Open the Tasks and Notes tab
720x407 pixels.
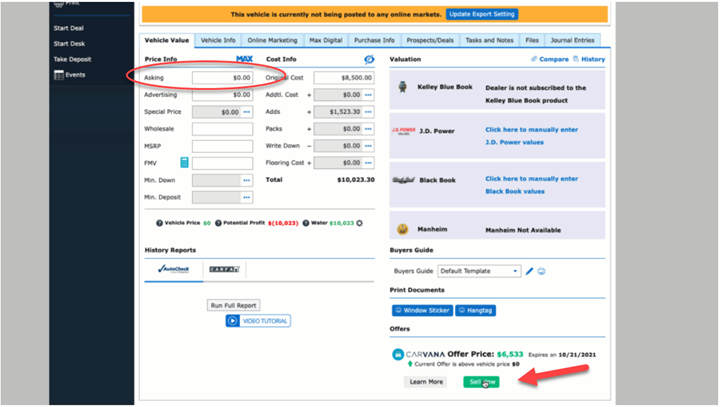point(489,40)
